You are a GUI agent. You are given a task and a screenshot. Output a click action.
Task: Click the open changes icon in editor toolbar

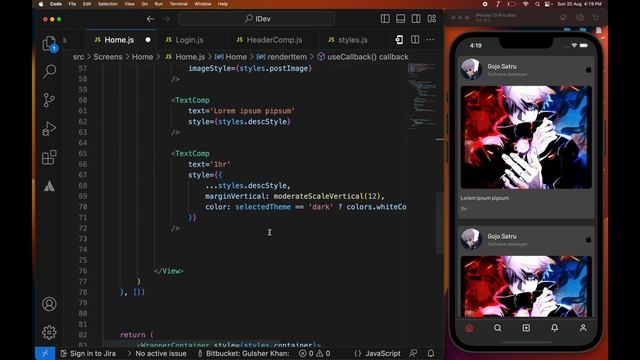(x=399, y=40)
